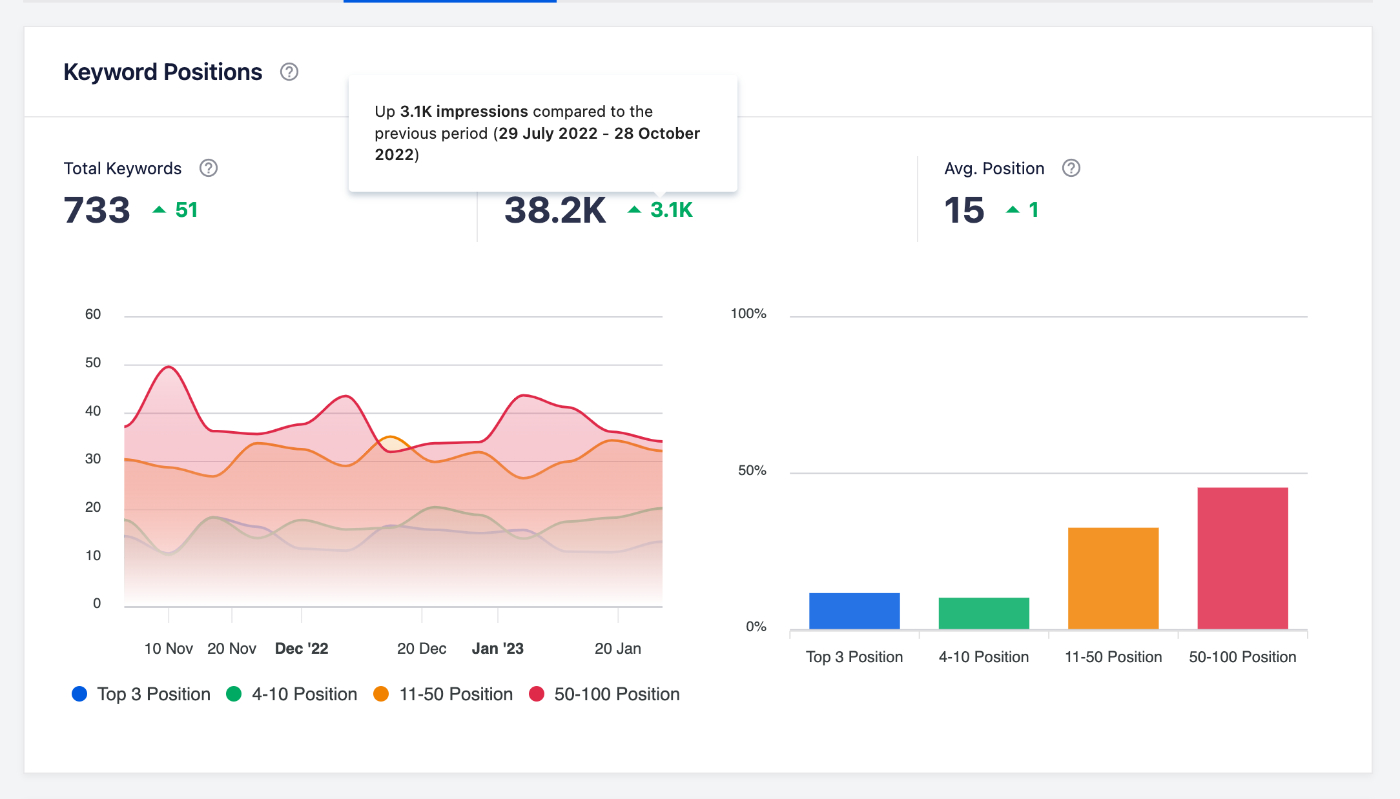Click the 20 Dec axis label
Screen dimensions: 1400x799
[422, 648]
